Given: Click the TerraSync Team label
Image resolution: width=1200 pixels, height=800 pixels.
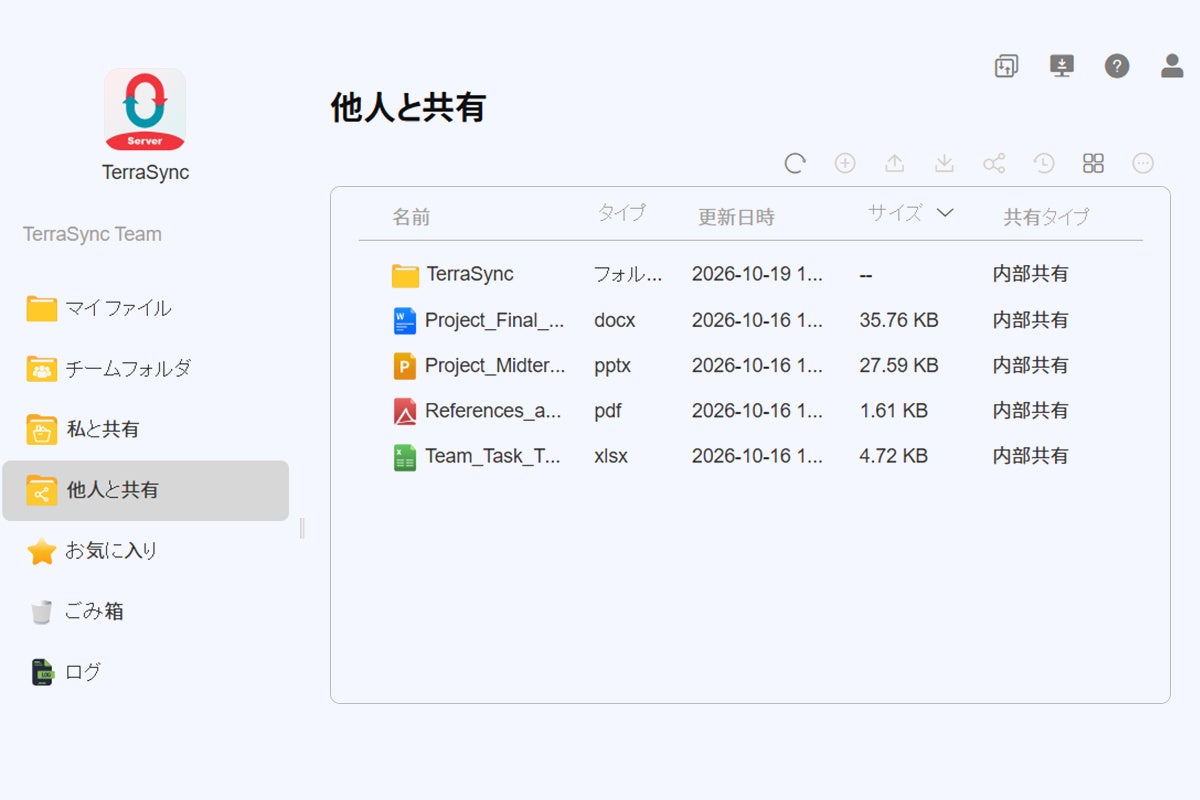Looking at the screenshot, I should (x=92, y=234).
